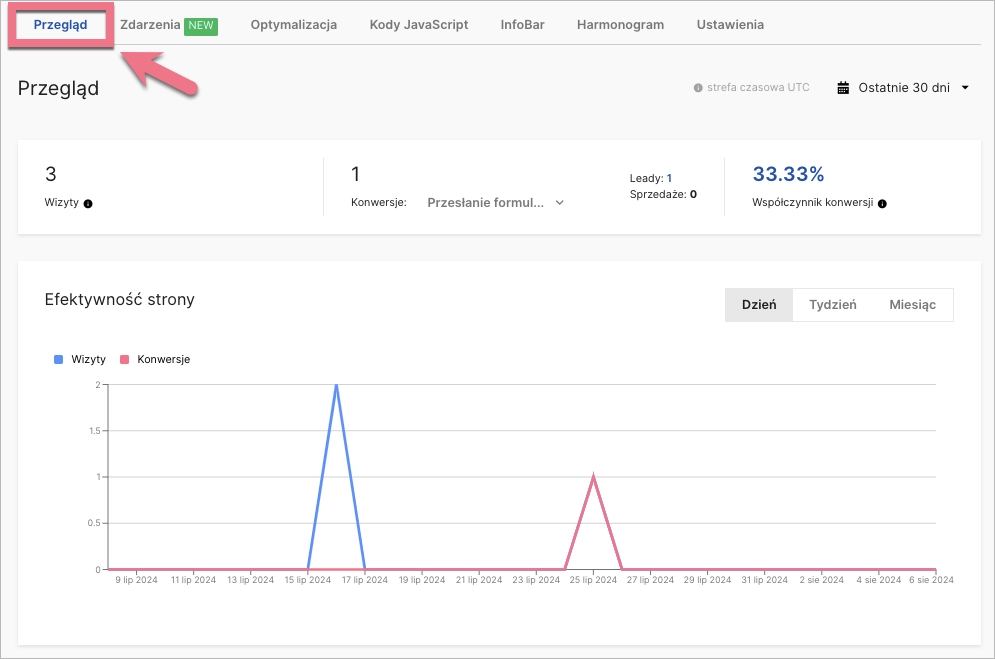Click the info icon next to Wizyty
This screenshot has width=995, height=659.
pyautogui.click(x=90, y=204)
